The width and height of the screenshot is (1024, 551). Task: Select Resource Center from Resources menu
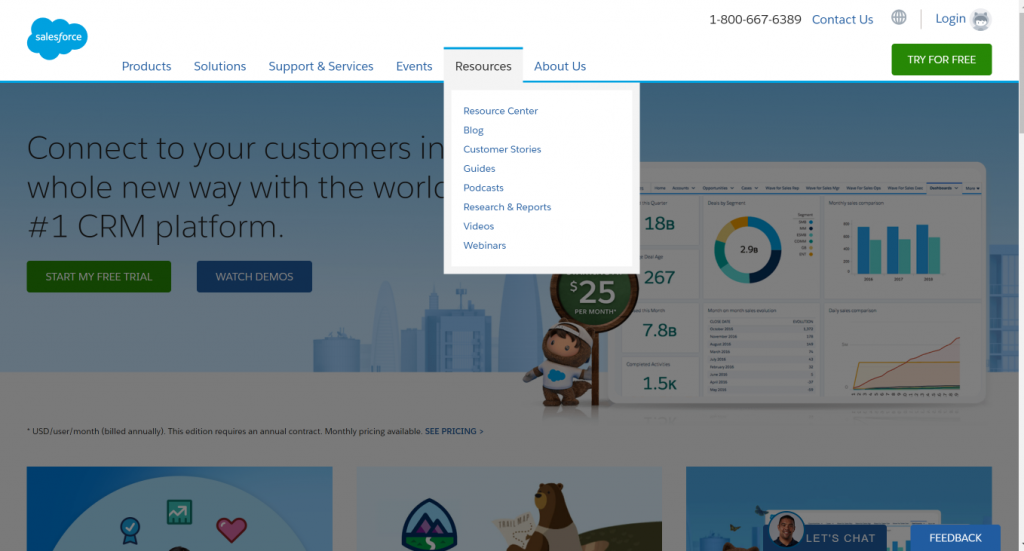[x=500, y=111]
